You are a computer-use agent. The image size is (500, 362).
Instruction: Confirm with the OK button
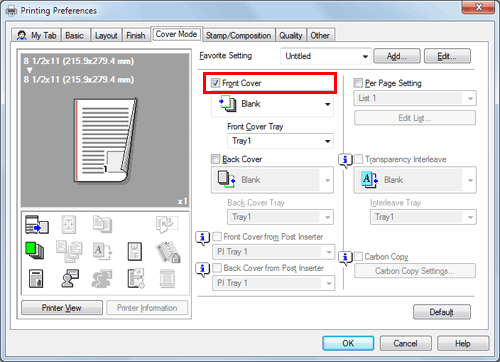[348, 343]
